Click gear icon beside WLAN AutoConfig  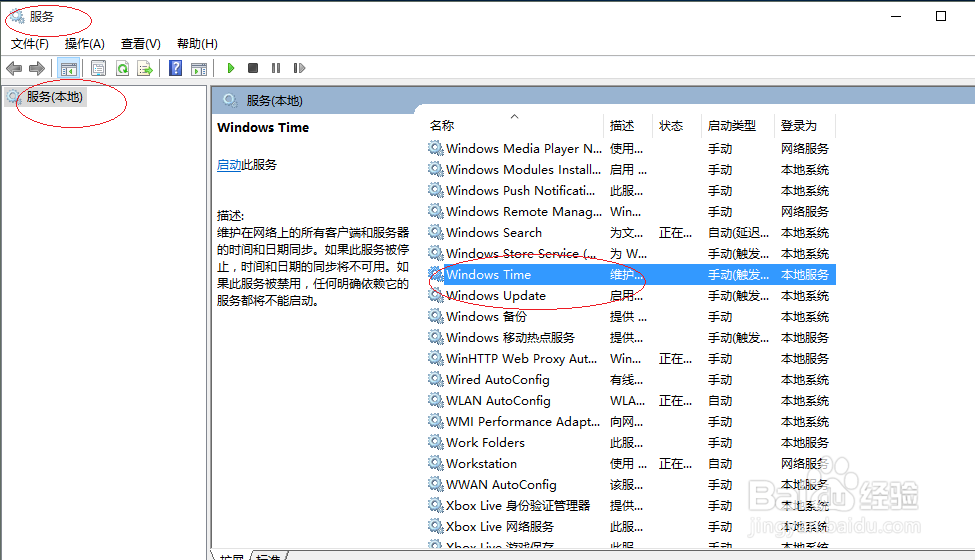(436, 400)
